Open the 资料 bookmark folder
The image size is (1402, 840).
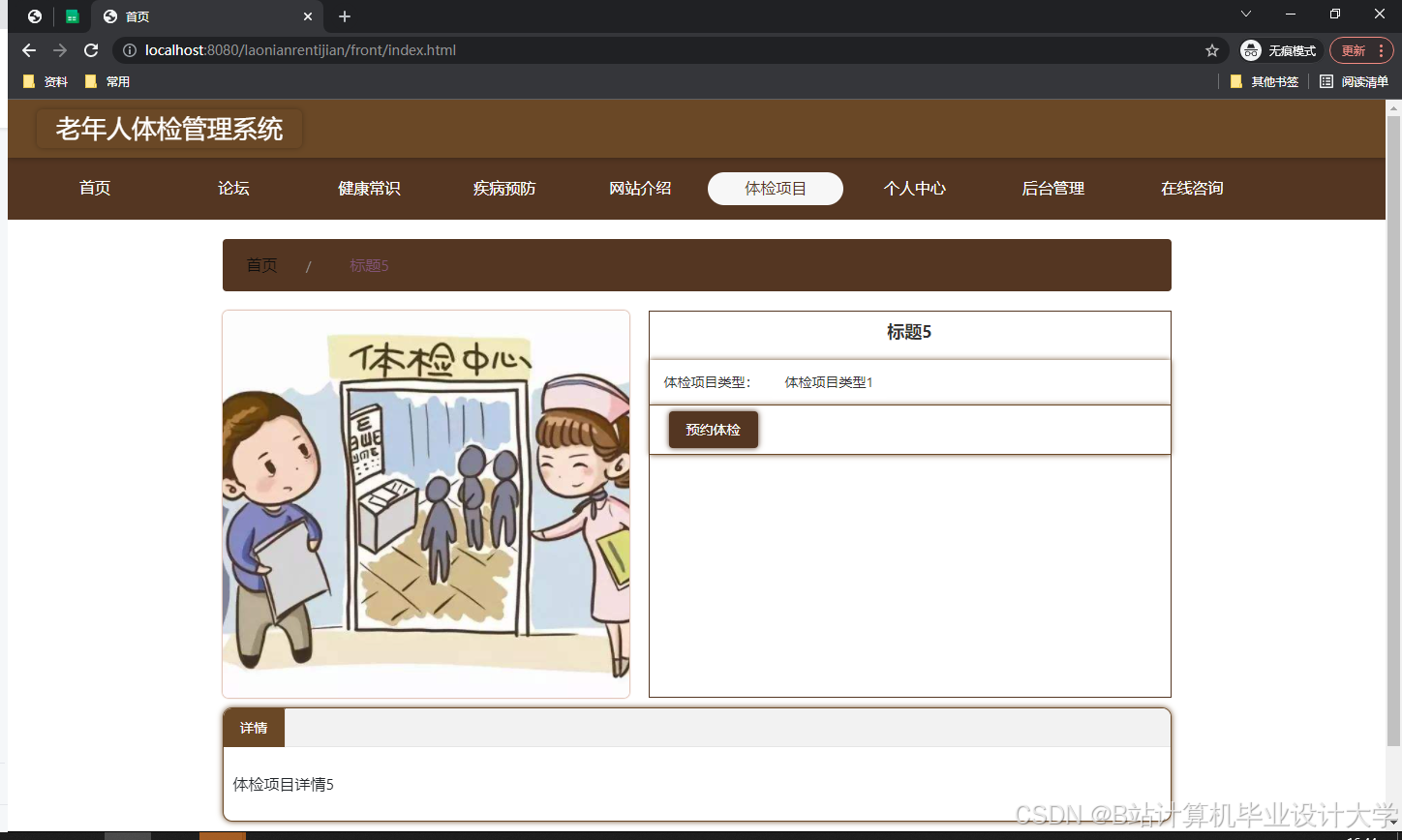point(46,82)
